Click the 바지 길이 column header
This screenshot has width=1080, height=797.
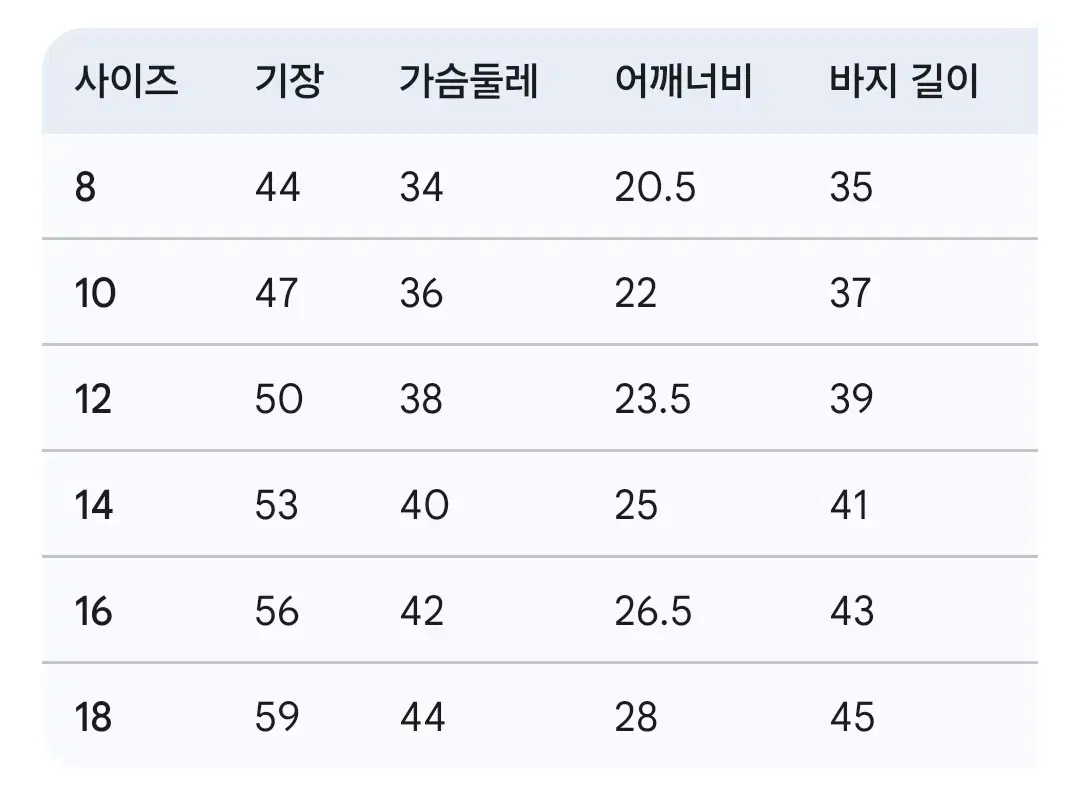pyautogui.click(x=904, y=81)
